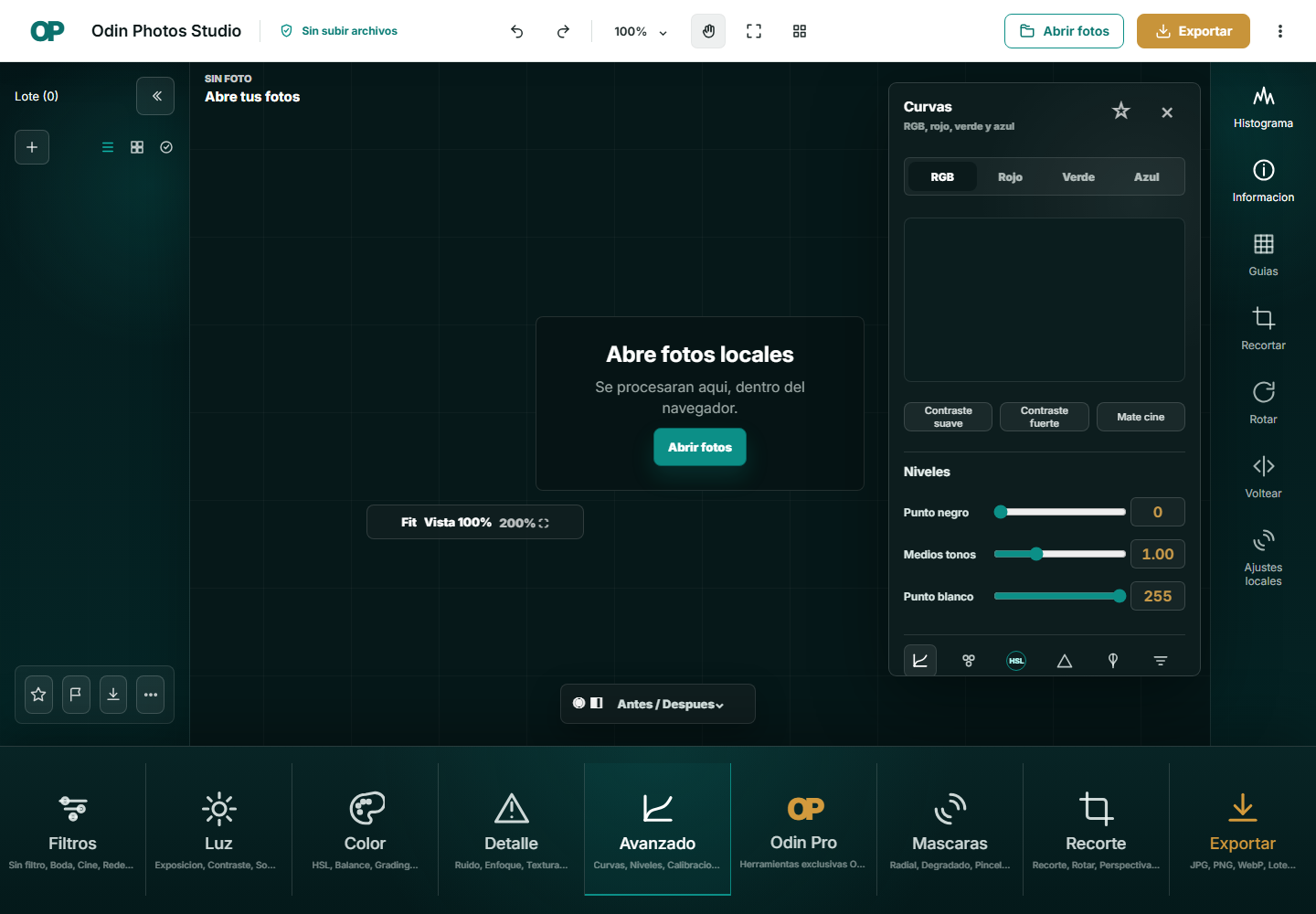Click the golden Exportar button in header

tap(1194, 31)
